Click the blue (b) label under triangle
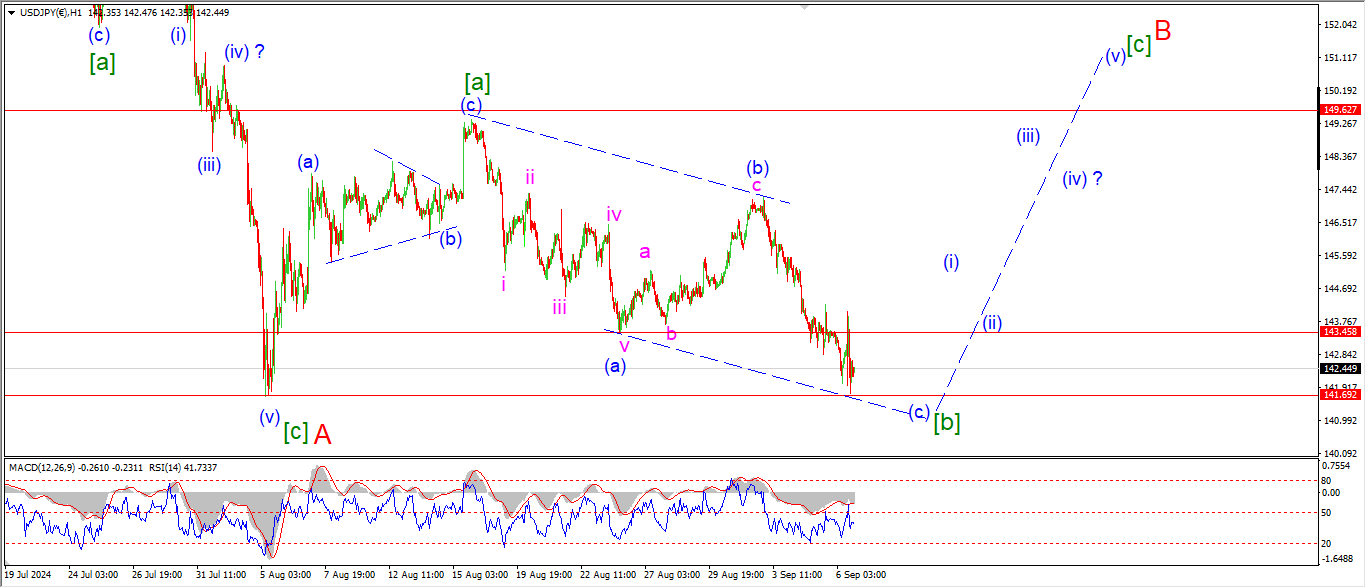This screenshot has height=588, width=1366. coord(450,239)
